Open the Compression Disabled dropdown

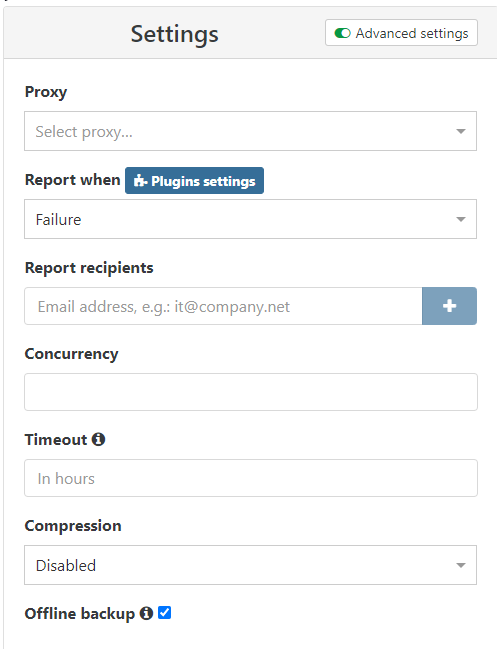pyautogui.click(x=250, y=565)
